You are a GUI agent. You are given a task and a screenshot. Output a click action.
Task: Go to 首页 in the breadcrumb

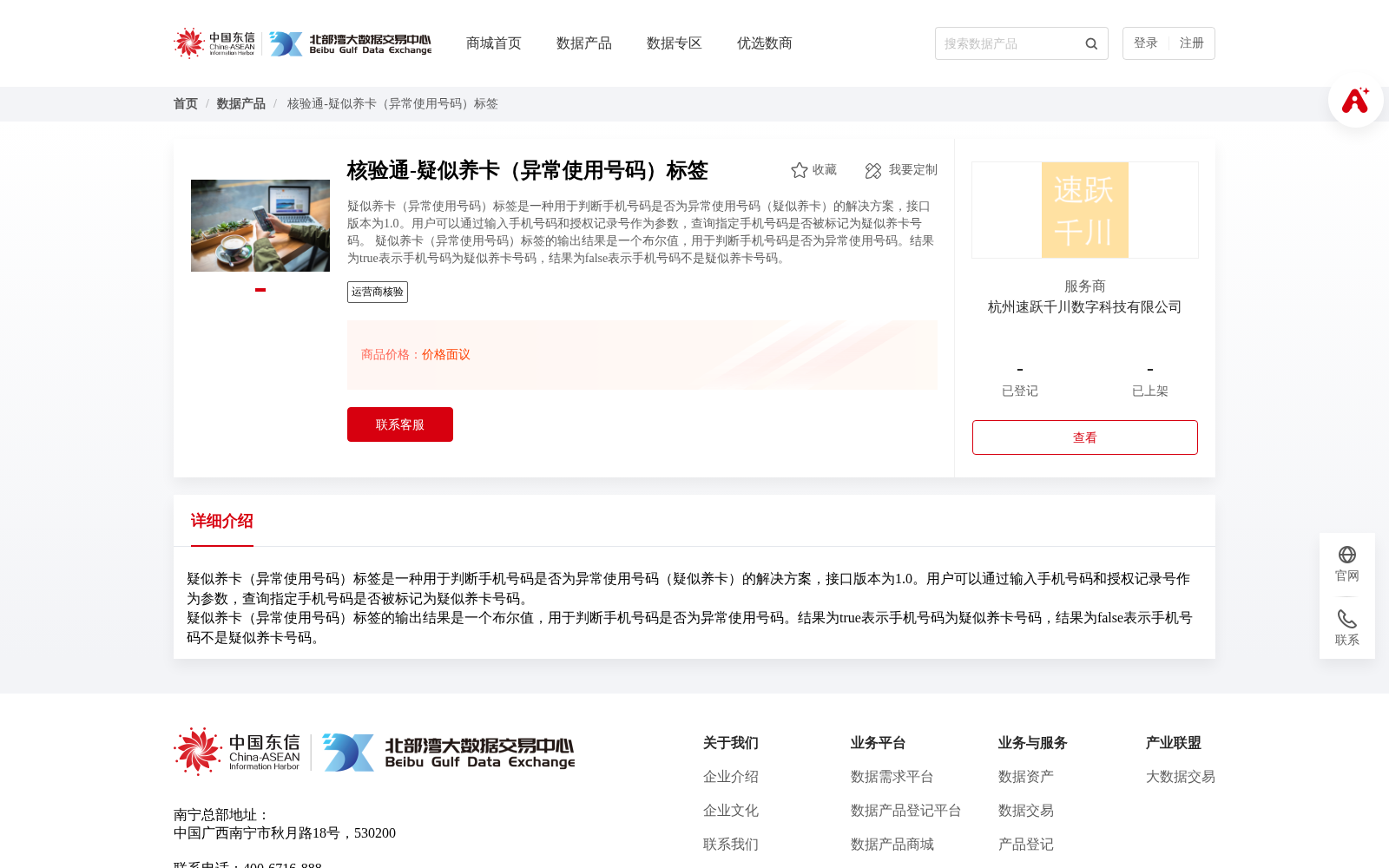click(186, 104)
